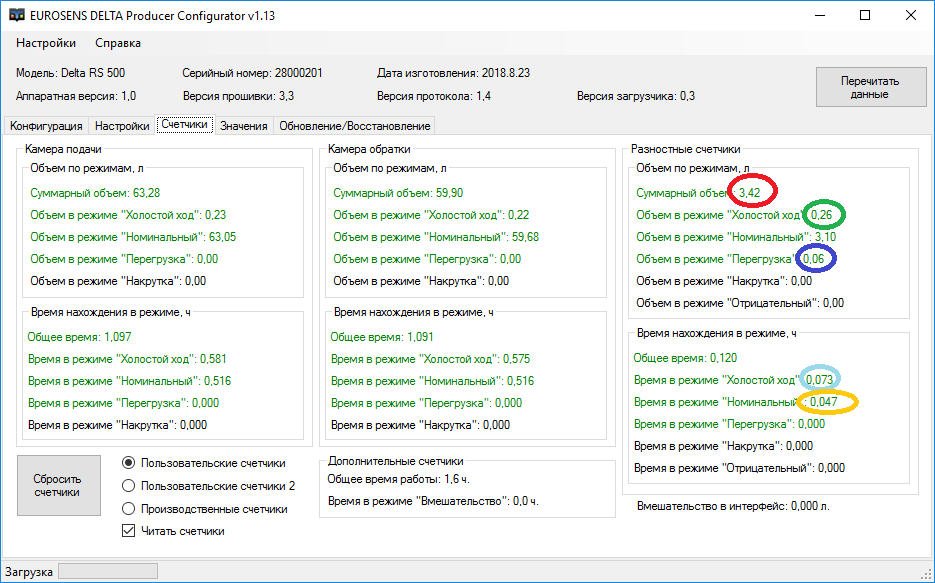Choose the Пользовательские счетчики 2 option

coord(128,486)
